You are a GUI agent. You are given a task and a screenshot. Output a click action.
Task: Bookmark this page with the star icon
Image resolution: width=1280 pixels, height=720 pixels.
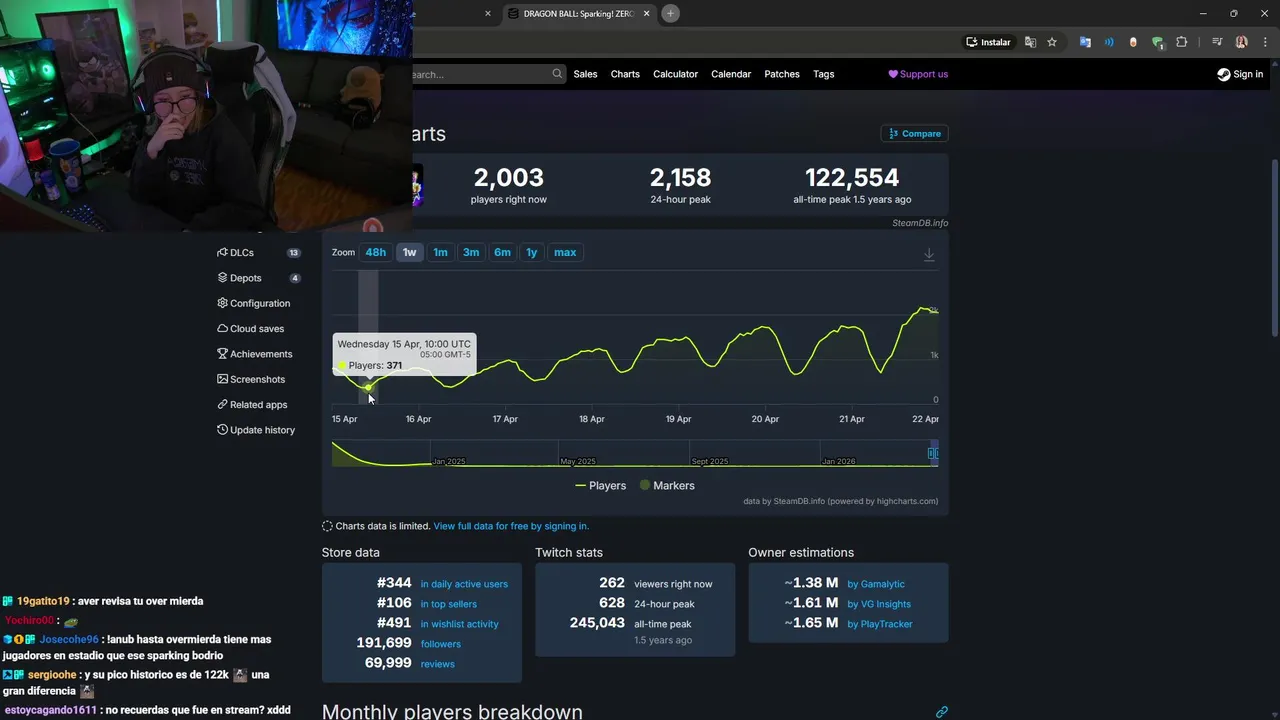(x=1052, y=42)
